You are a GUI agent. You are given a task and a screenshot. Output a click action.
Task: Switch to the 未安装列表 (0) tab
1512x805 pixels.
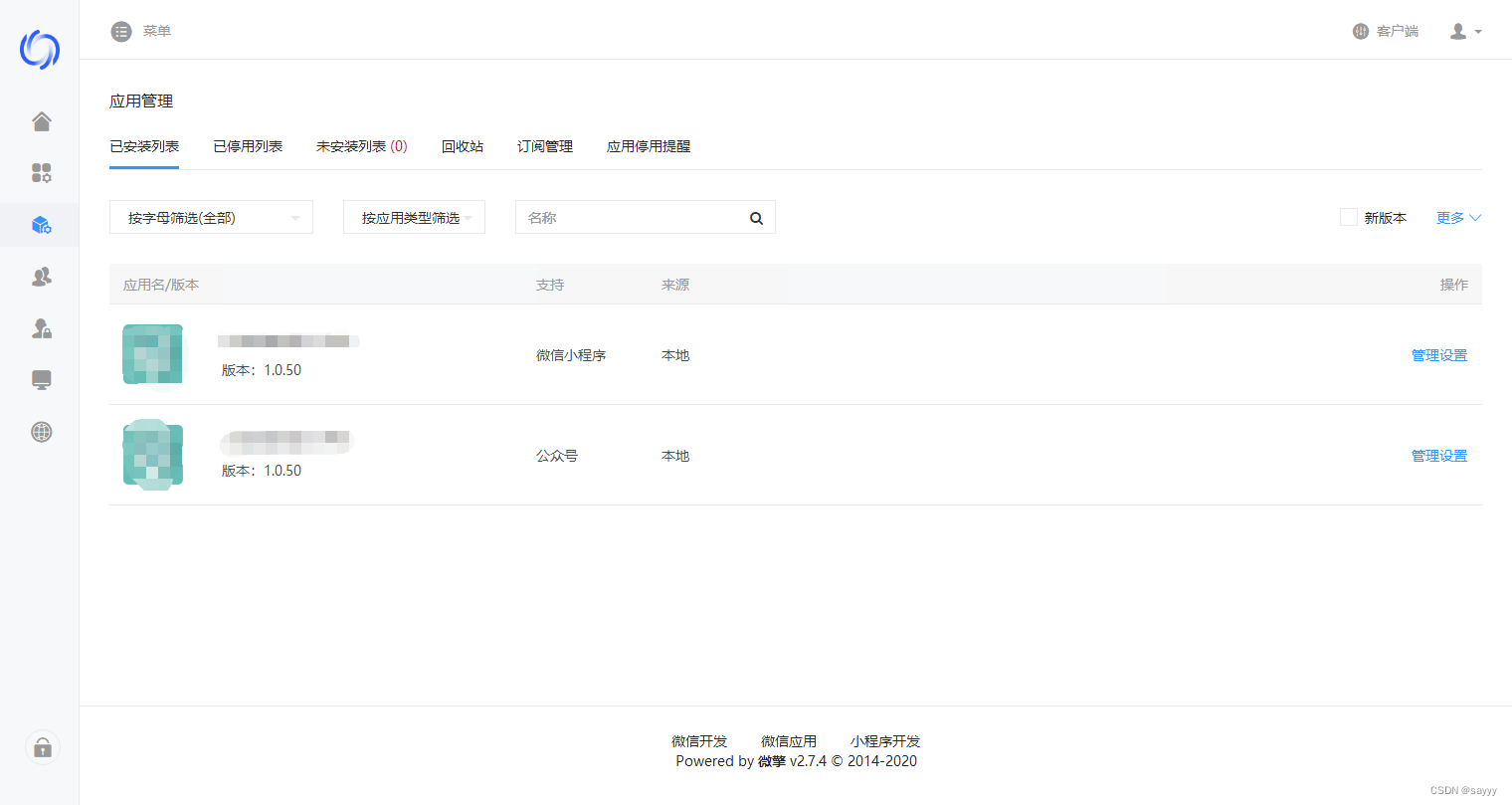(362, 146)
